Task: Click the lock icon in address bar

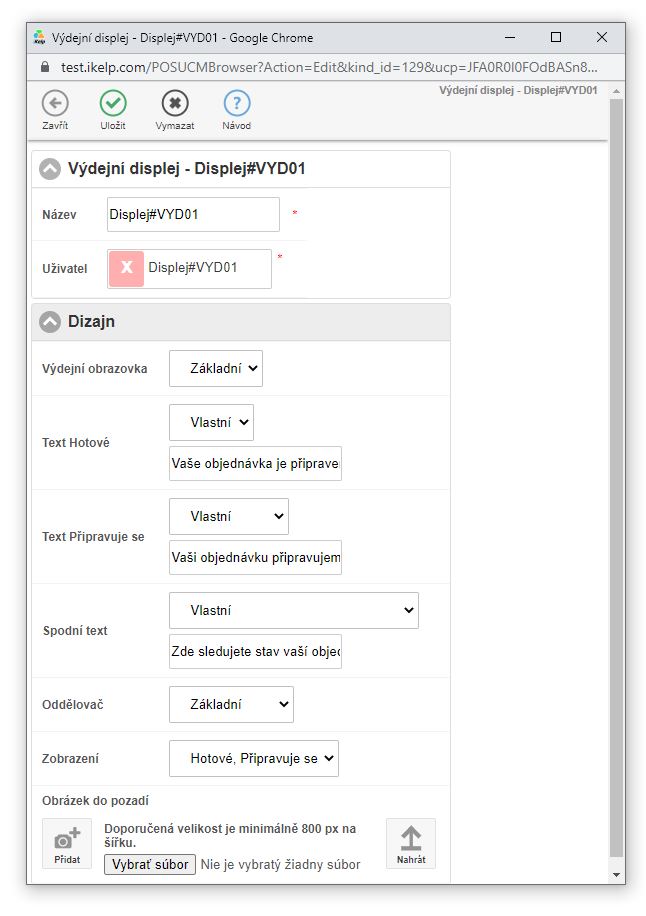Action: coord(44,67)
